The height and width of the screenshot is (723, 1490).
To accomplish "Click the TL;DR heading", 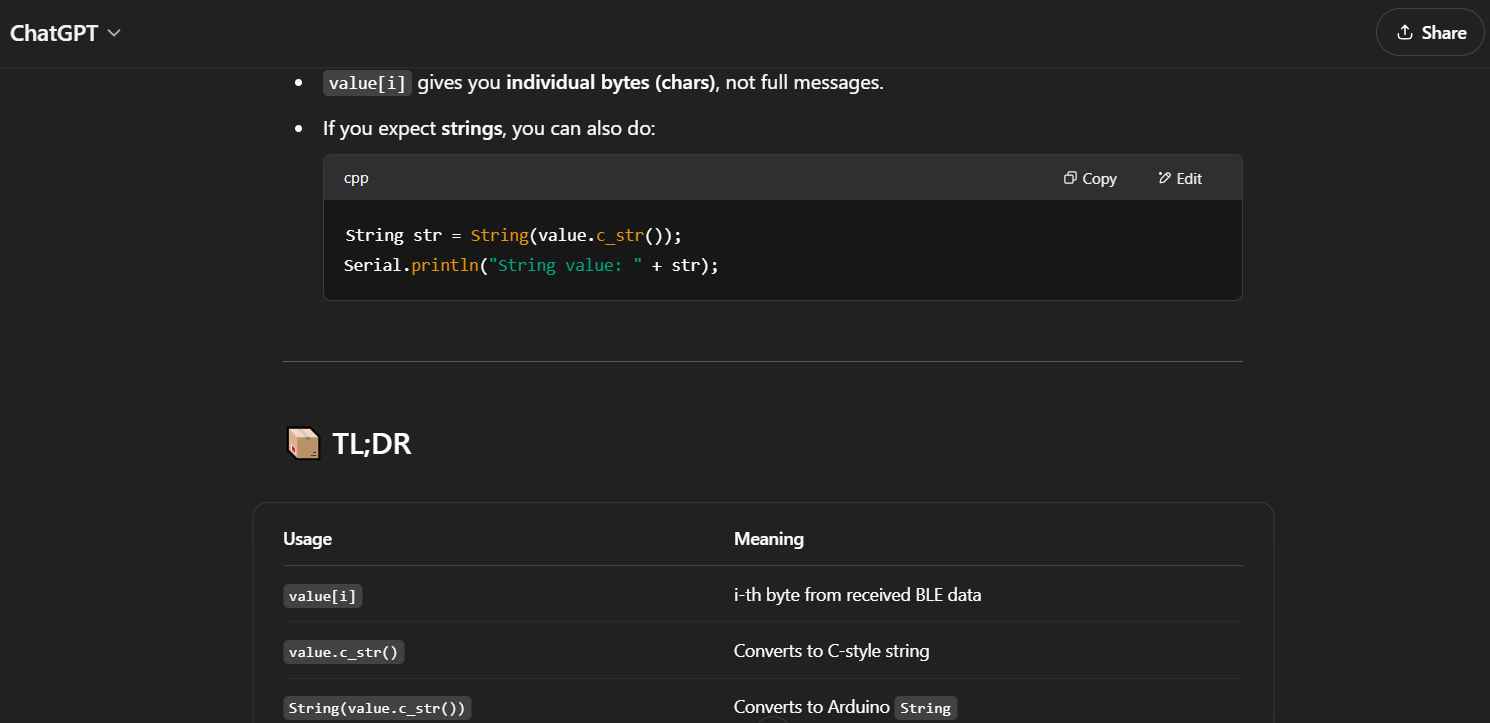I will click(x=371, y=443).
